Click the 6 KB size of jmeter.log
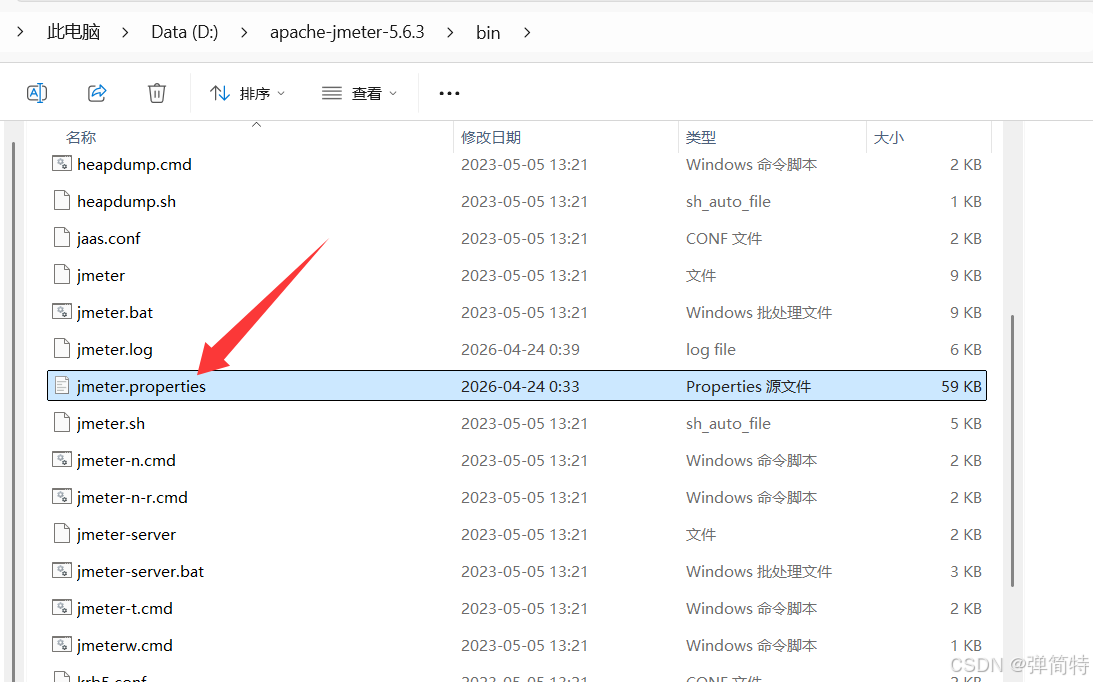1093x682 pixels. [965, 349]
